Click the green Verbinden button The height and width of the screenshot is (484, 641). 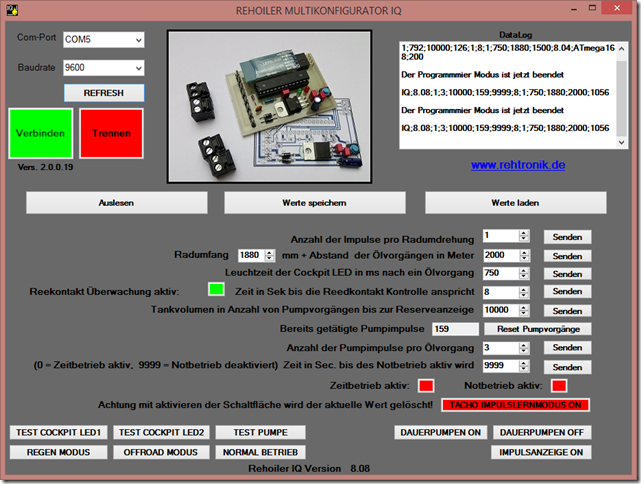(x=40, y=133)
